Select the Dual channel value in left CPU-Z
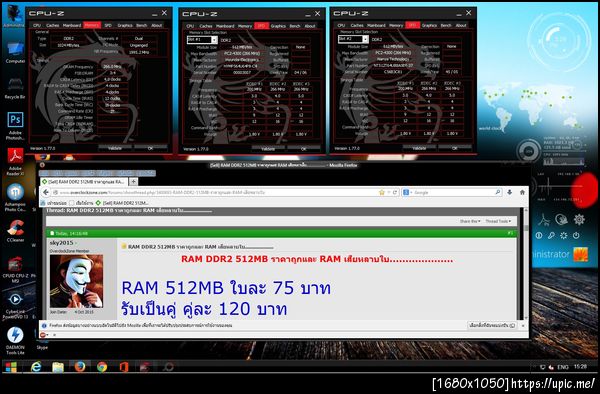 click(x=139, y=38)
